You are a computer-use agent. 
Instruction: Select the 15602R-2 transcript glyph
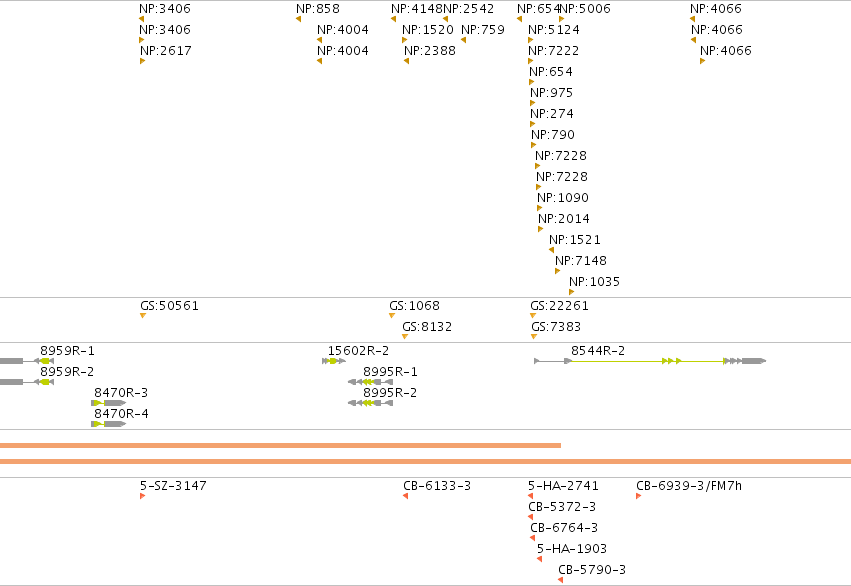(334, 361)
